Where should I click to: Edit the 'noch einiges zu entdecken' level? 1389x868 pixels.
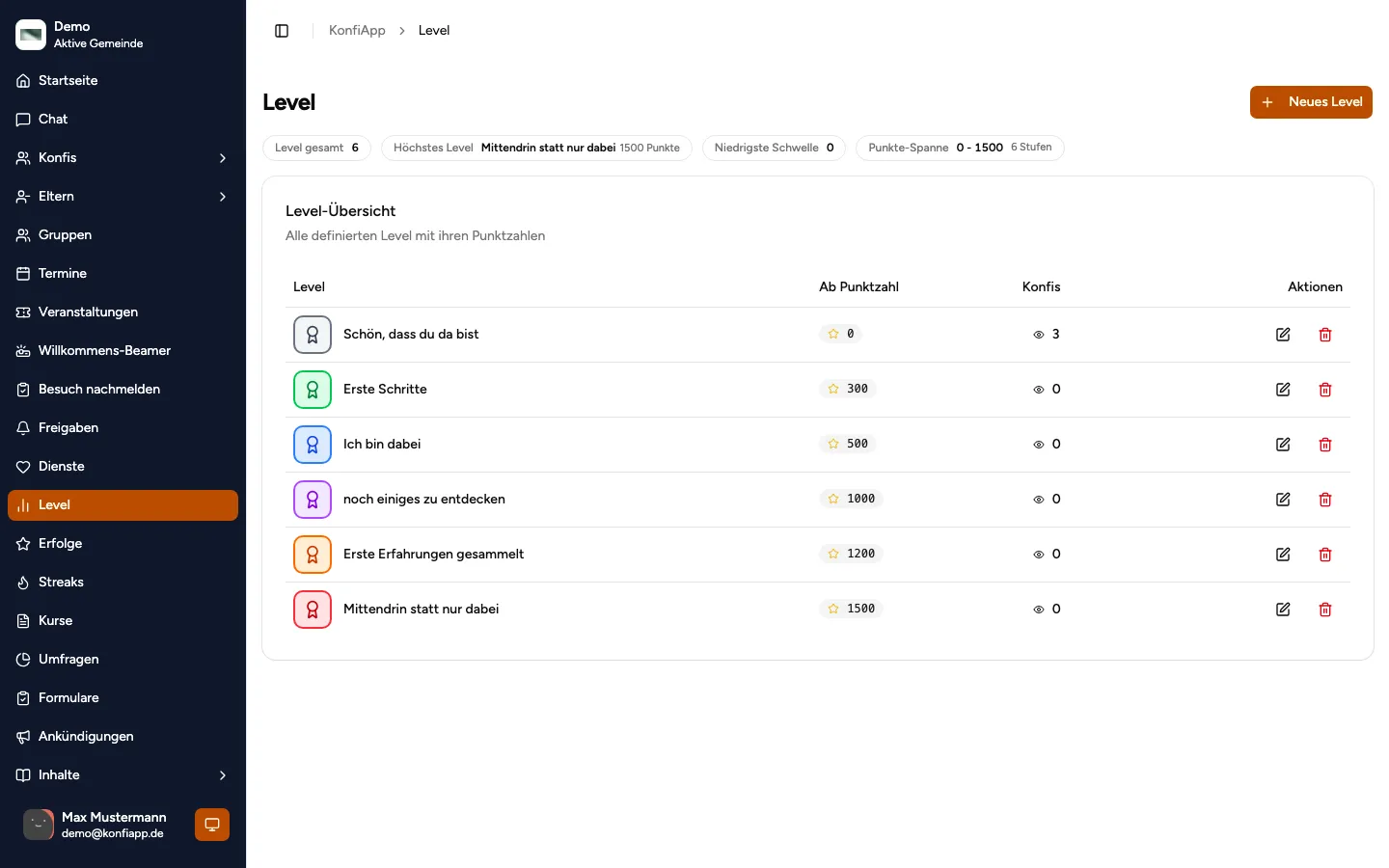click(x=1283, y=500)
